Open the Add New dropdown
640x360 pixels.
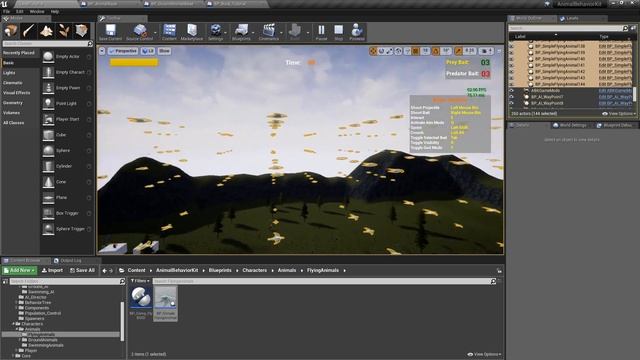tap(19, 270)
